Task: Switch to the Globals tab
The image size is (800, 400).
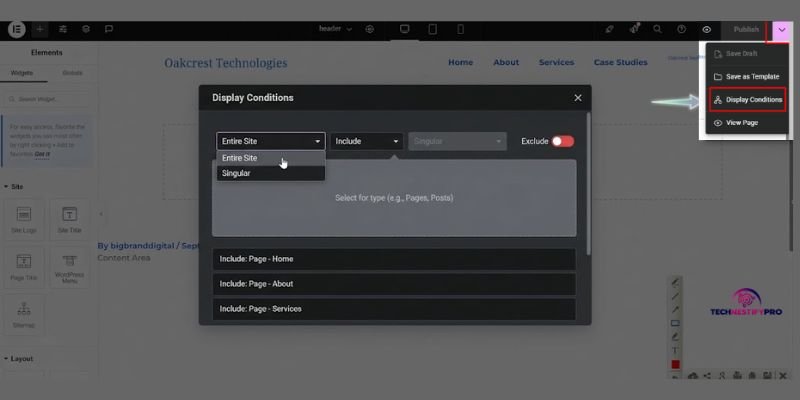Action: [72, 73]
